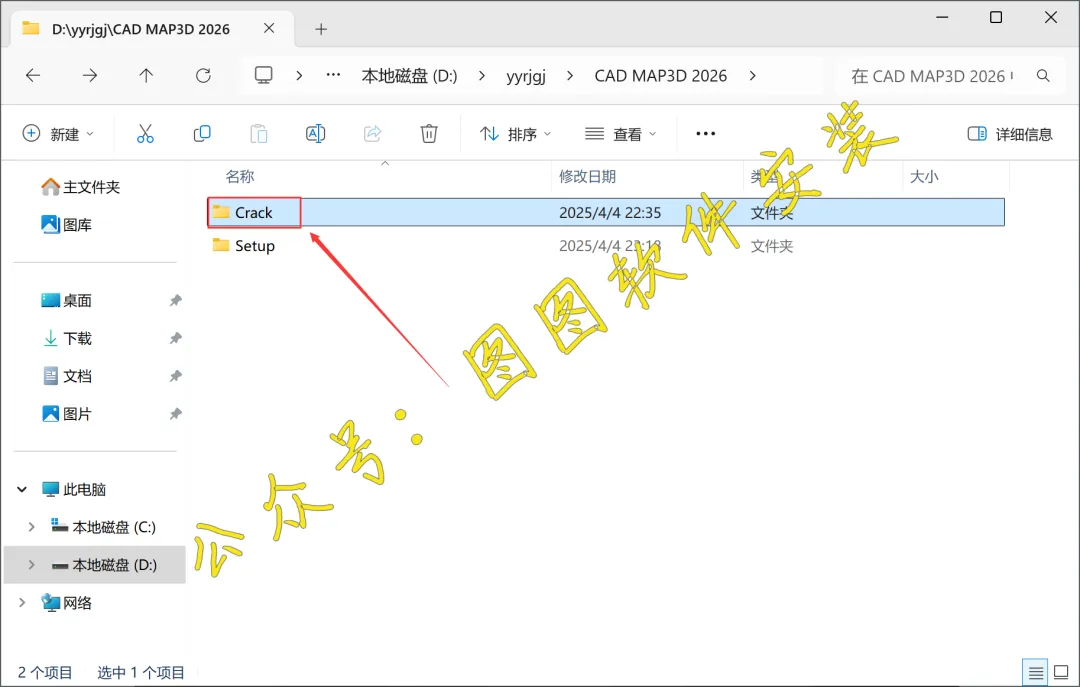Open the 排序 sort dropdown
Screen dimensions: 1080x687
click(x=515, y=134)
